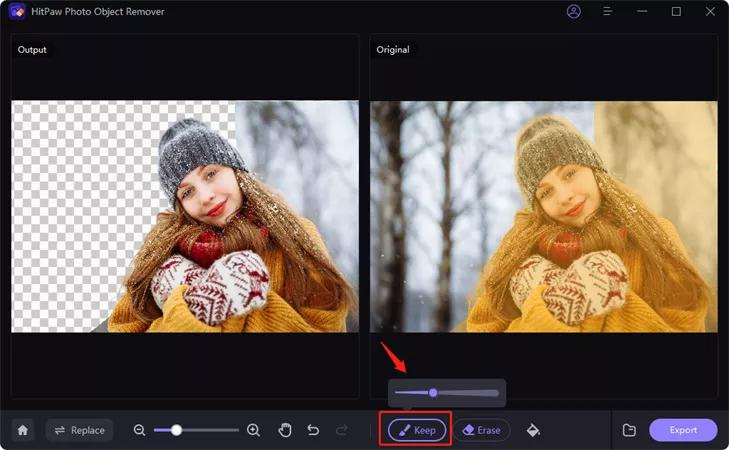The width and height of the screenshot is (729, 450).
Task: Click the Original preview image
Action: (x=544, y=216)
